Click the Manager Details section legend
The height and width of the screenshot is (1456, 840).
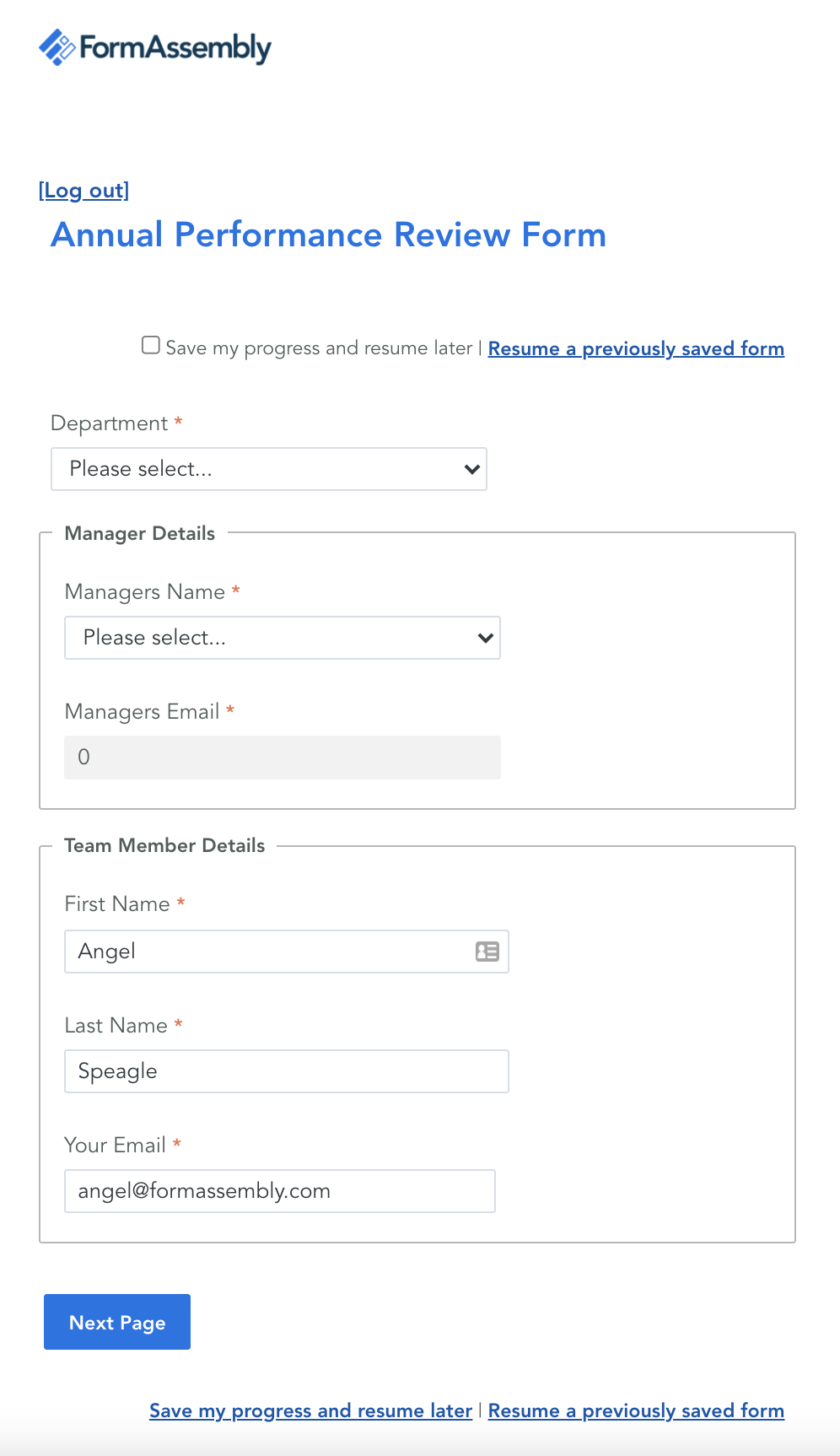tap(140, 533)
